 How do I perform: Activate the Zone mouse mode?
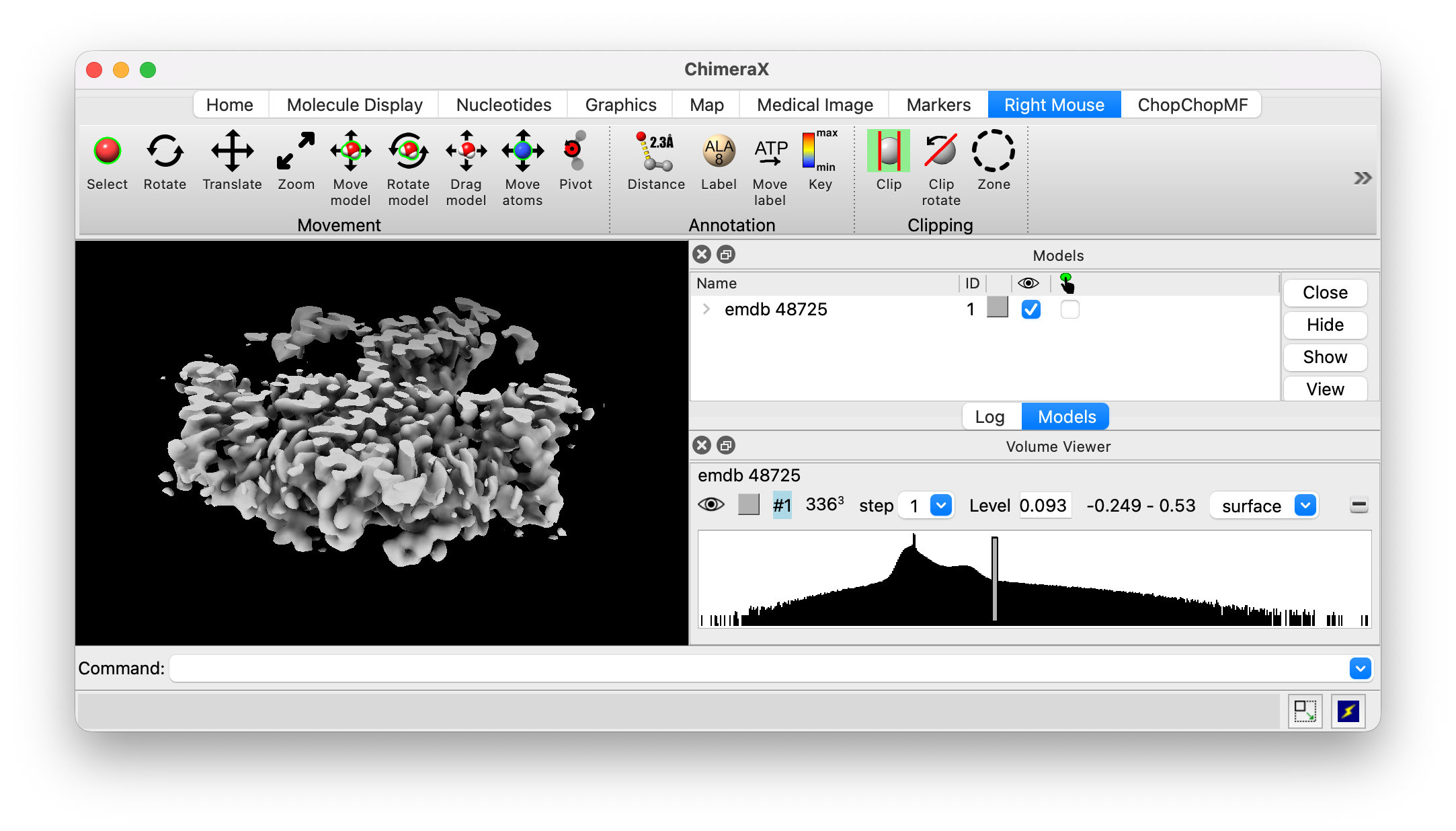993,151
